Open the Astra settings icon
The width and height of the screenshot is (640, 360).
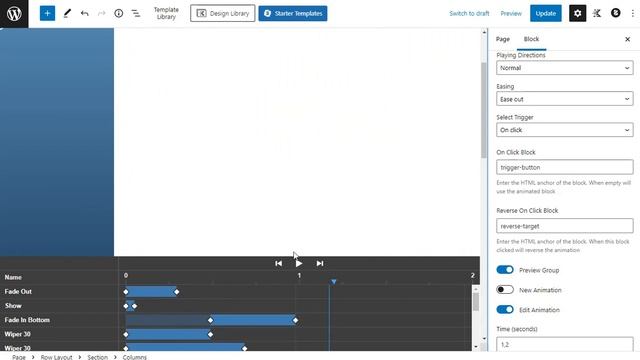[616, 13]
